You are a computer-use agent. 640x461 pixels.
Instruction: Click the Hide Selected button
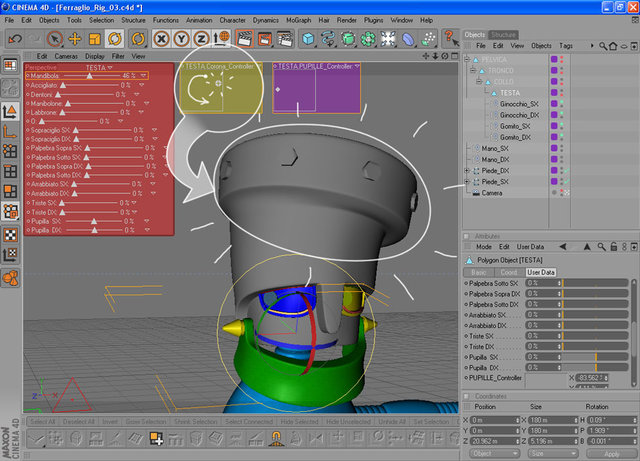(x=299, y=421)
